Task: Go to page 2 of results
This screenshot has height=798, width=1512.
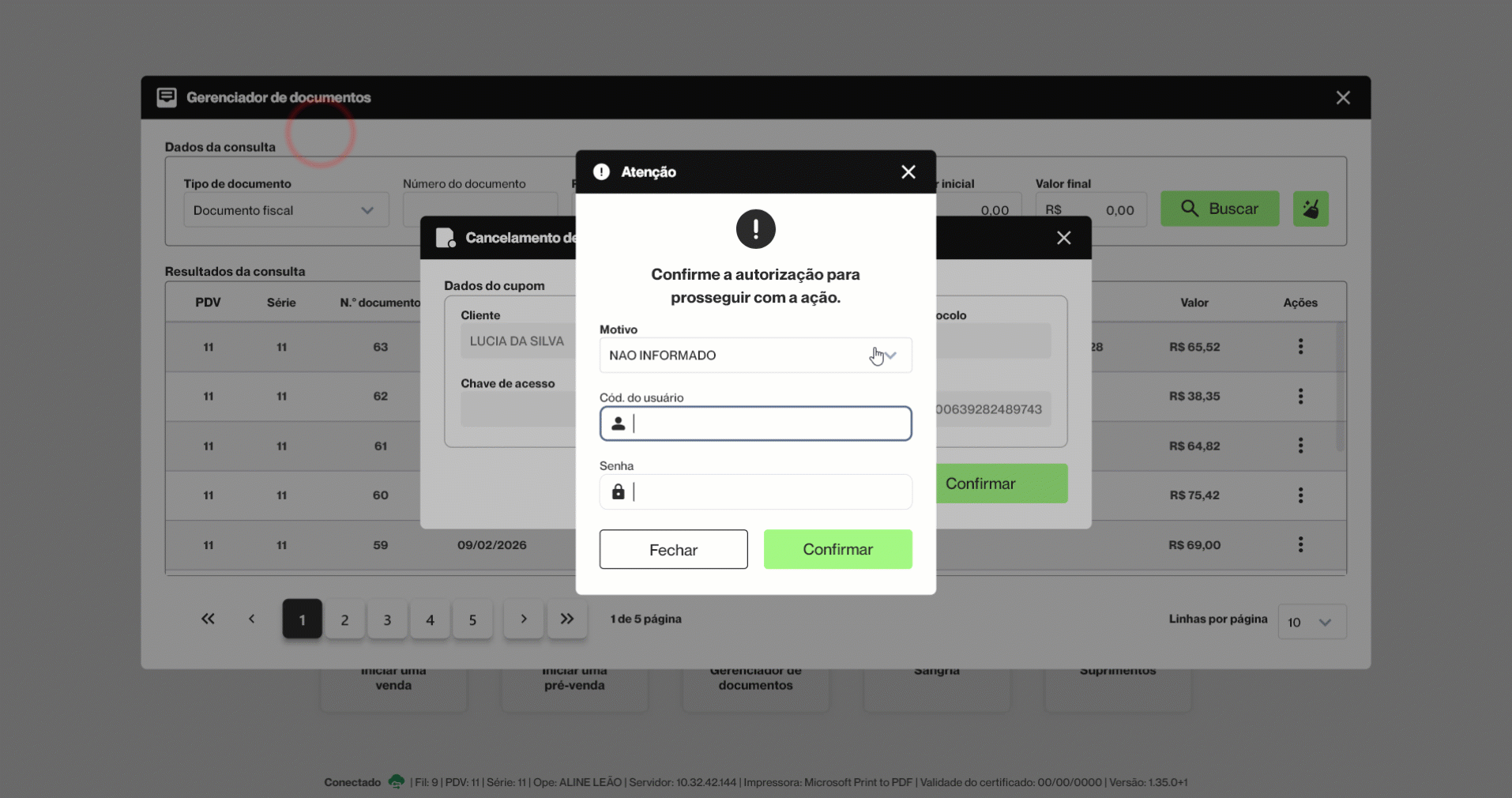Action: pyautogui.click(x=345, y=619)
